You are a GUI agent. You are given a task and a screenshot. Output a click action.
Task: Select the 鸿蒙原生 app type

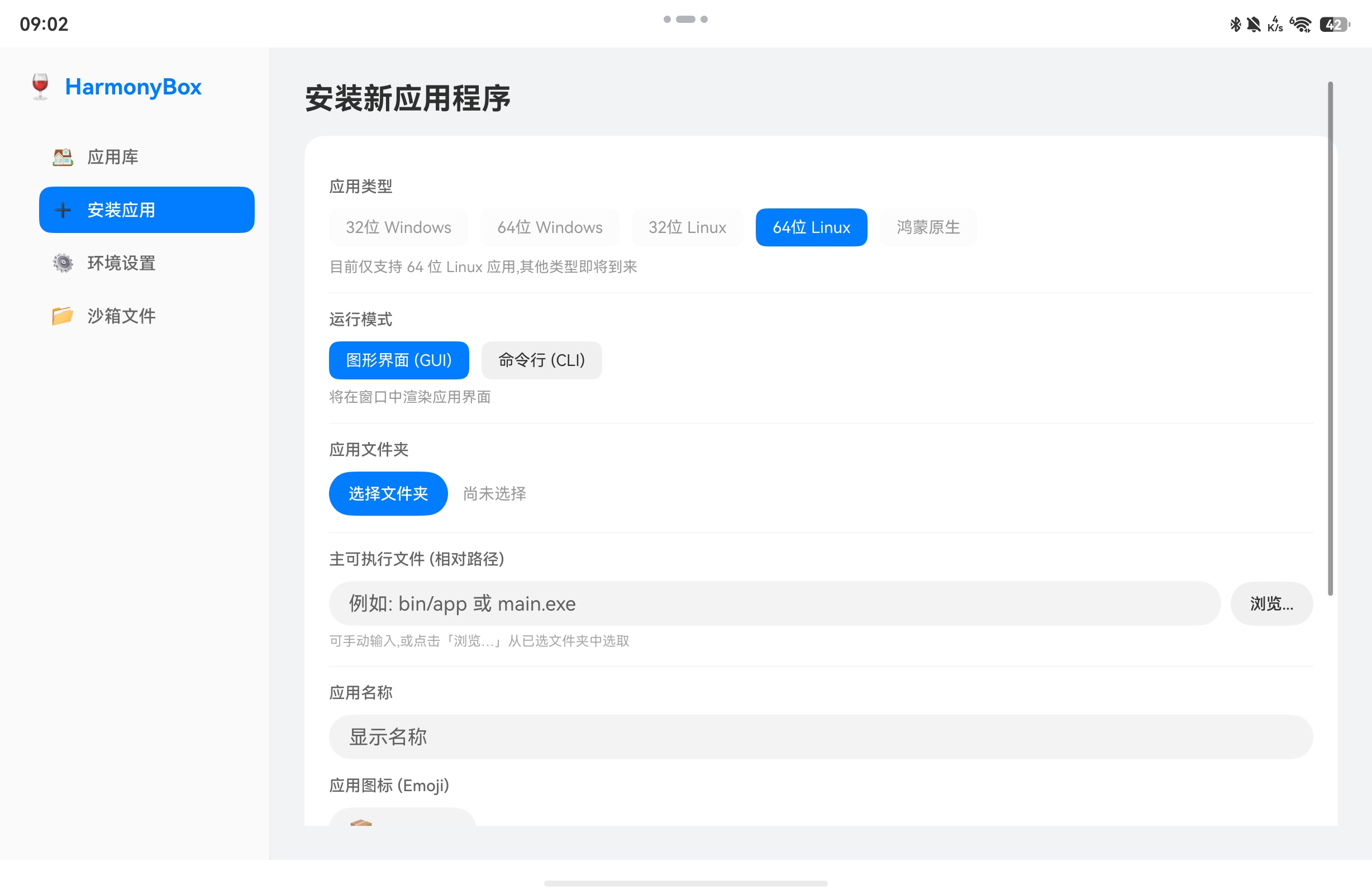pyautogui.click(x=928, y=227)
